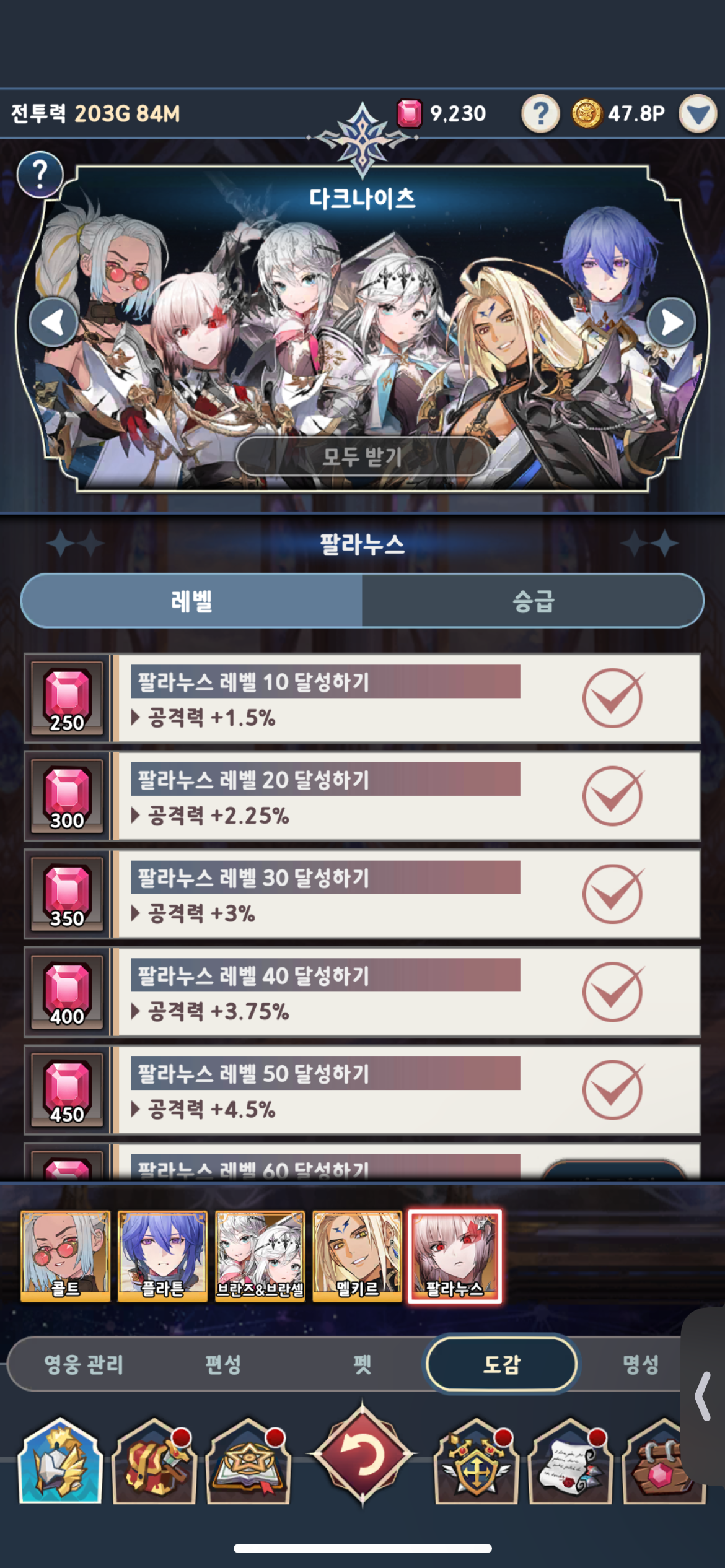Open the help question mark beside the gold coins
725x1568 pixels.
540,114
